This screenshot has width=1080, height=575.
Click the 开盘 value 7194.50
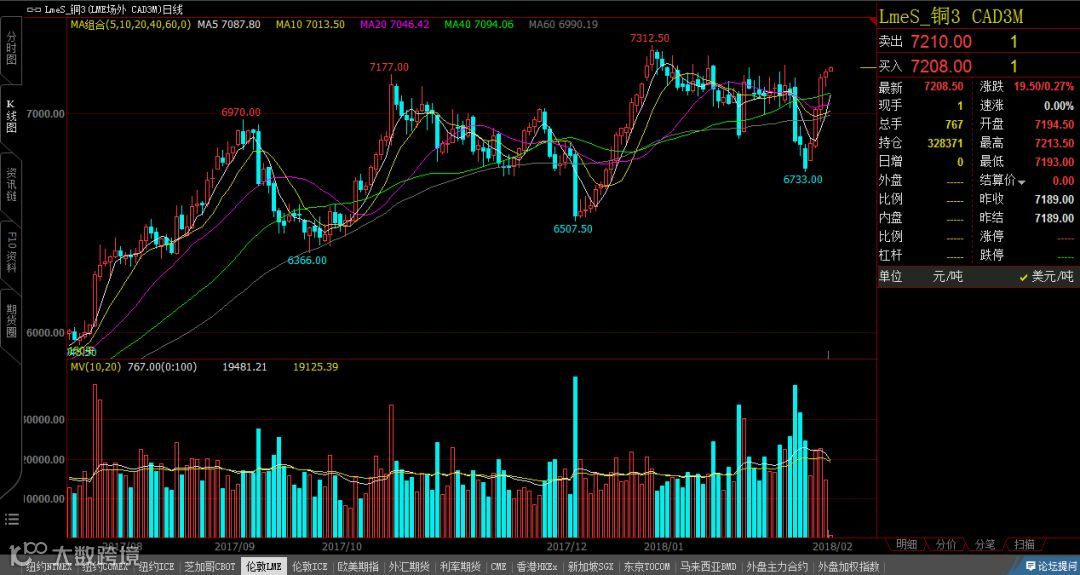pos(1055,125)
